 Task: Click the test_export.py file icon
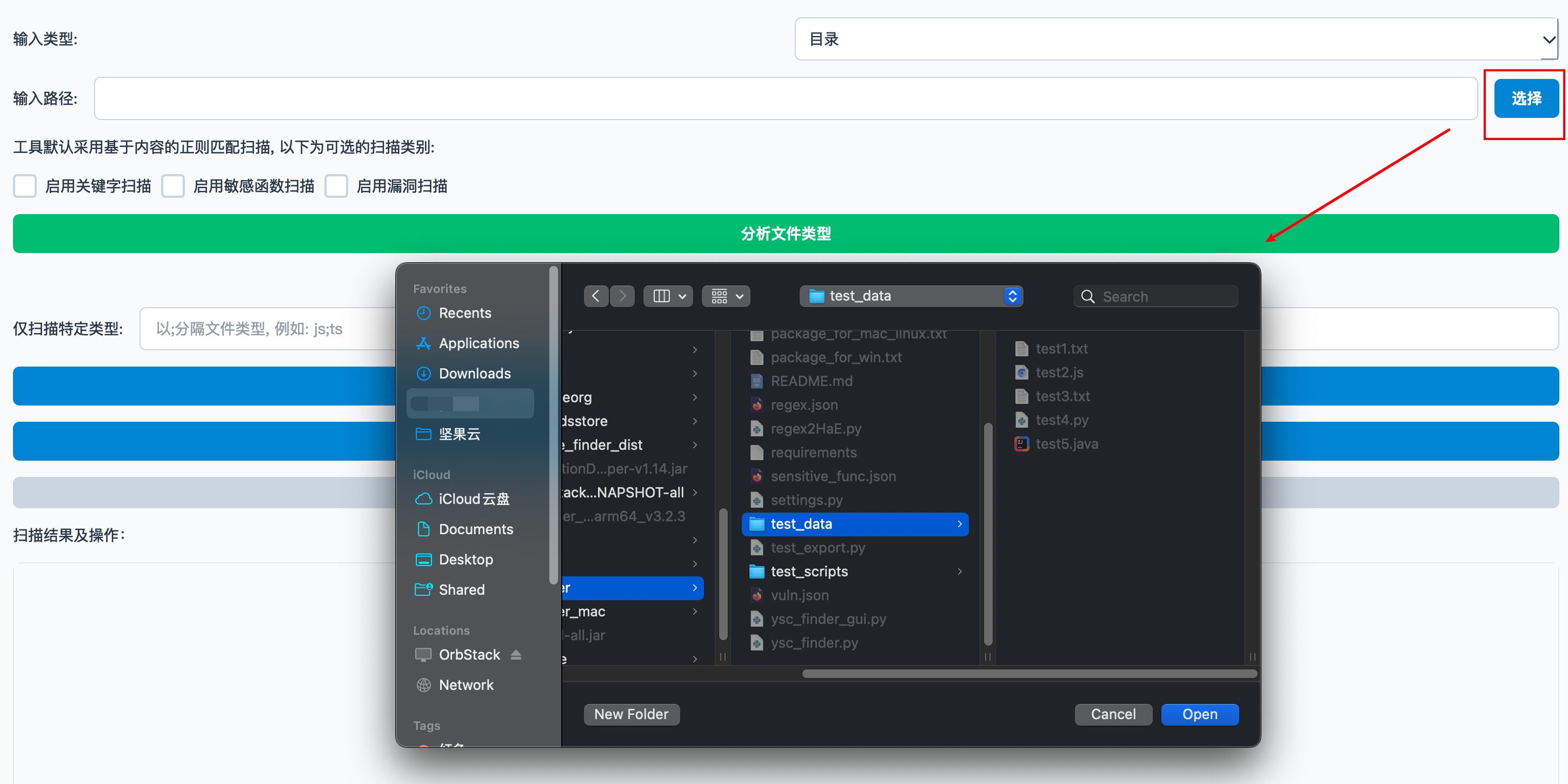(756, 548)
